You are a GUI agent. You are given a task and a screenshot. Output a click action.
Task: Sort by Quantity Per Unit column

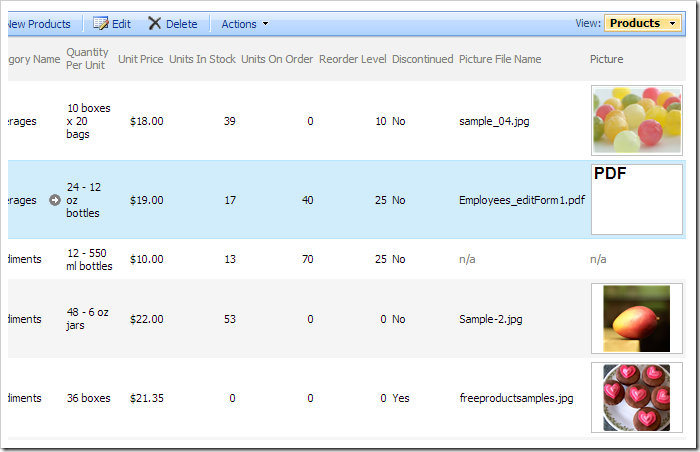click(87, 59)
